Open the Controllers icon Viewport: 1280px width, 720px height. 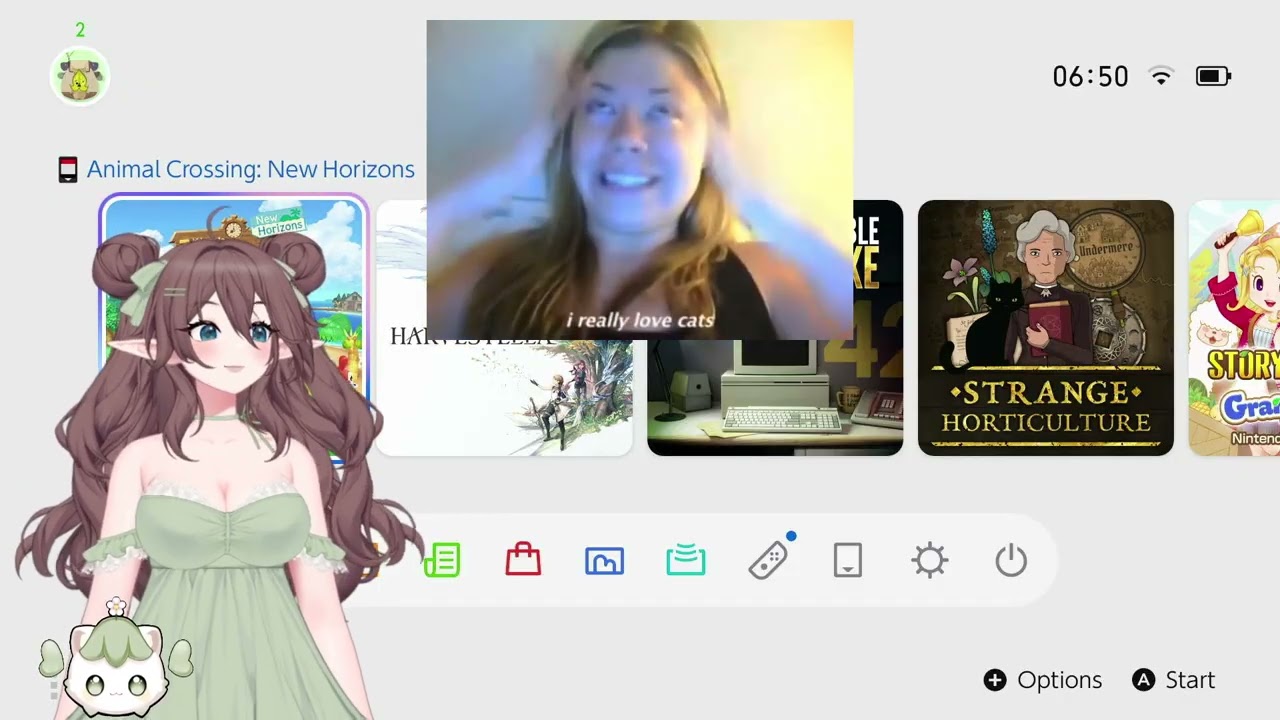pyautogui.click(x=768, y=561)
